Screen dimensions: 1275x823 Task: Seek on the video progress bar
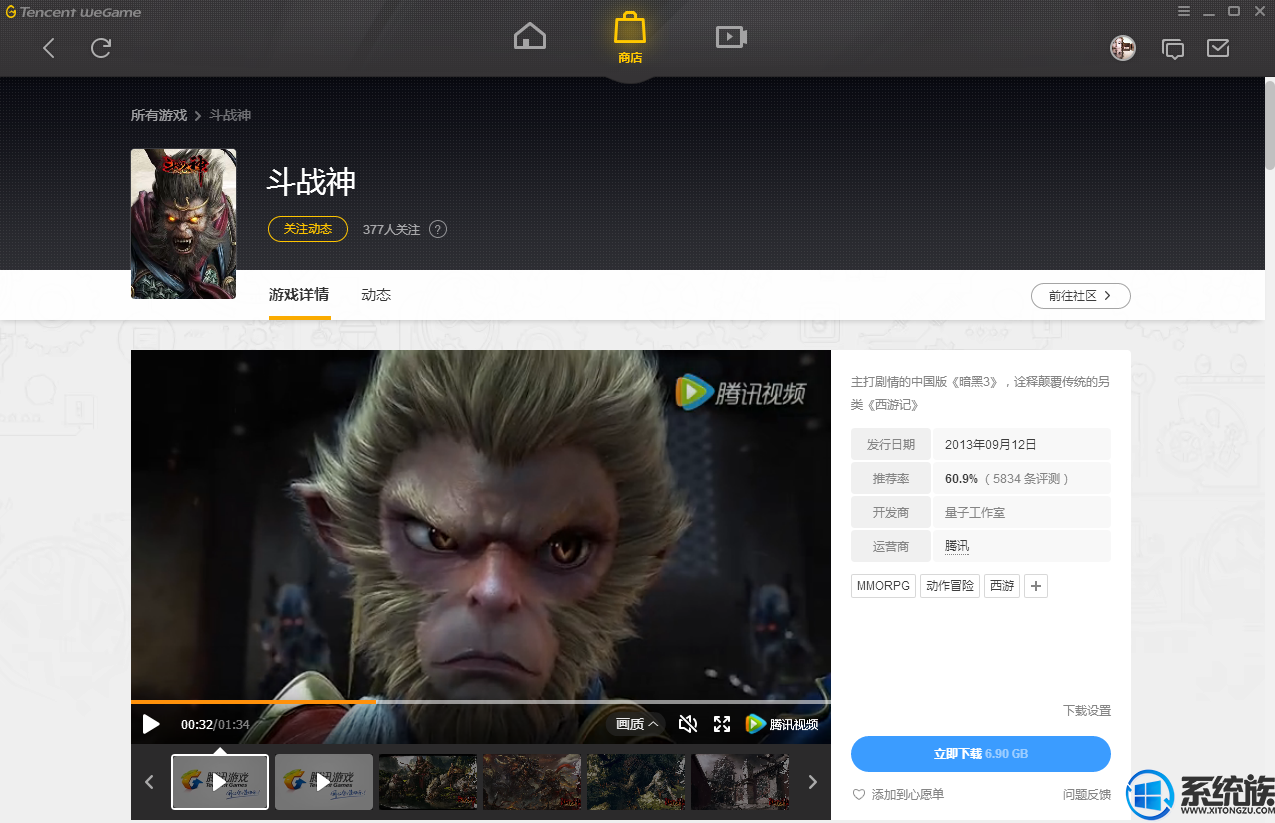(x=481, y=702)
